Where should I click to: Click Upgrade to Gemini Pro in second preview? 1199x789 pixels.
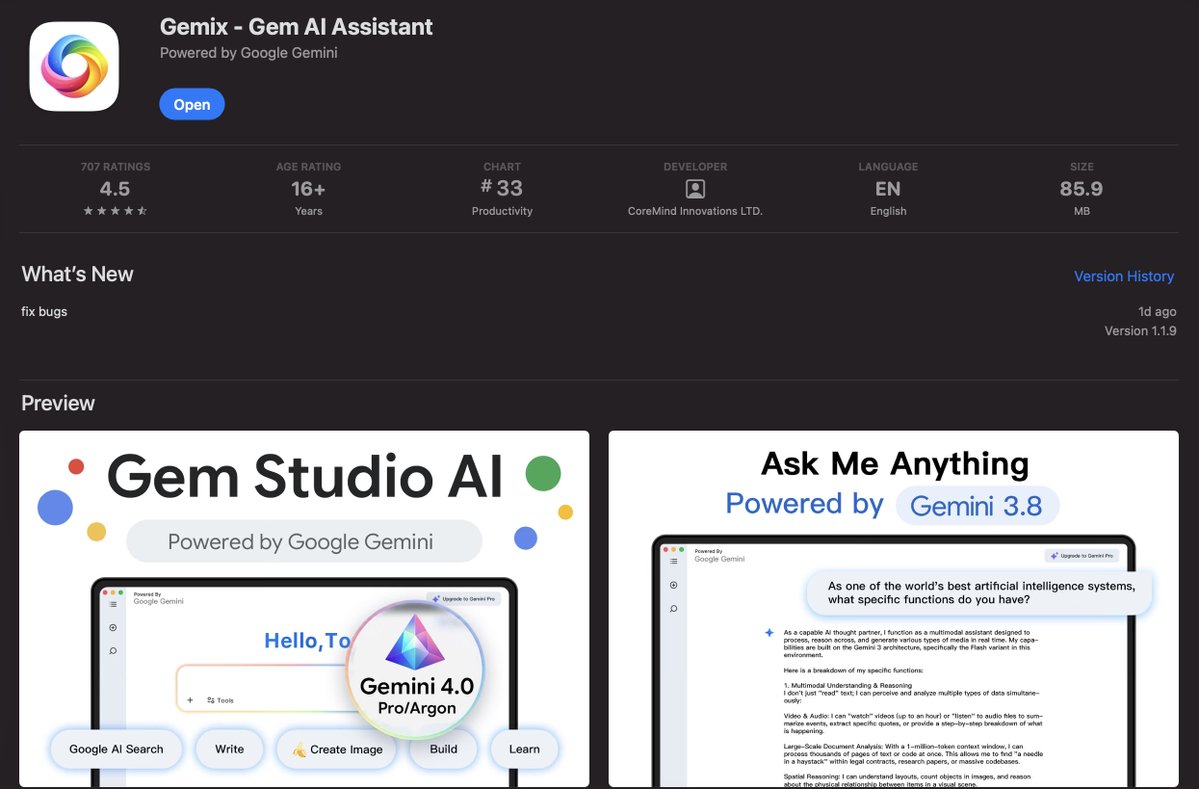tap(1081, 556)
